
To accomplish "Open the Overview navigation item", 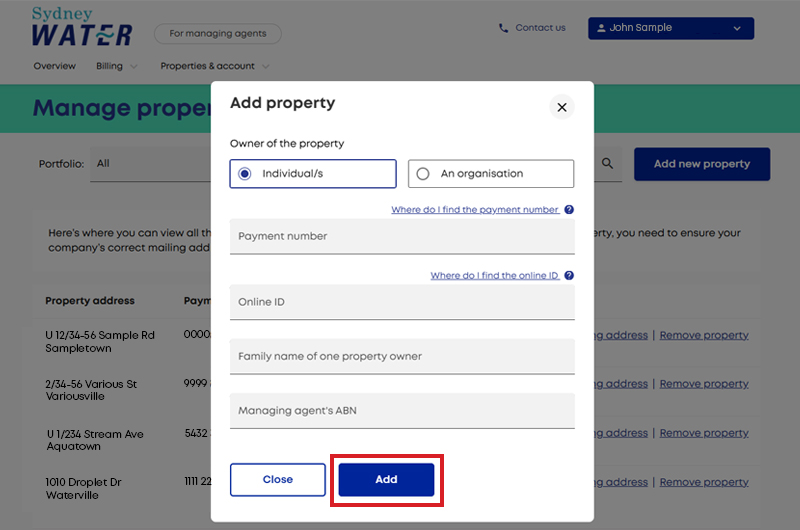I will pyautogui.click(x=55, y=66).
